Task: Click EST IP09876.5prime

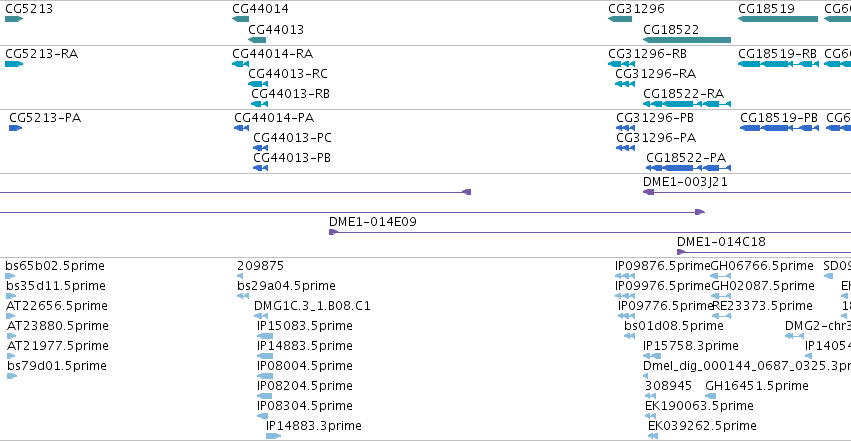Action: click(x=662, y=266)
